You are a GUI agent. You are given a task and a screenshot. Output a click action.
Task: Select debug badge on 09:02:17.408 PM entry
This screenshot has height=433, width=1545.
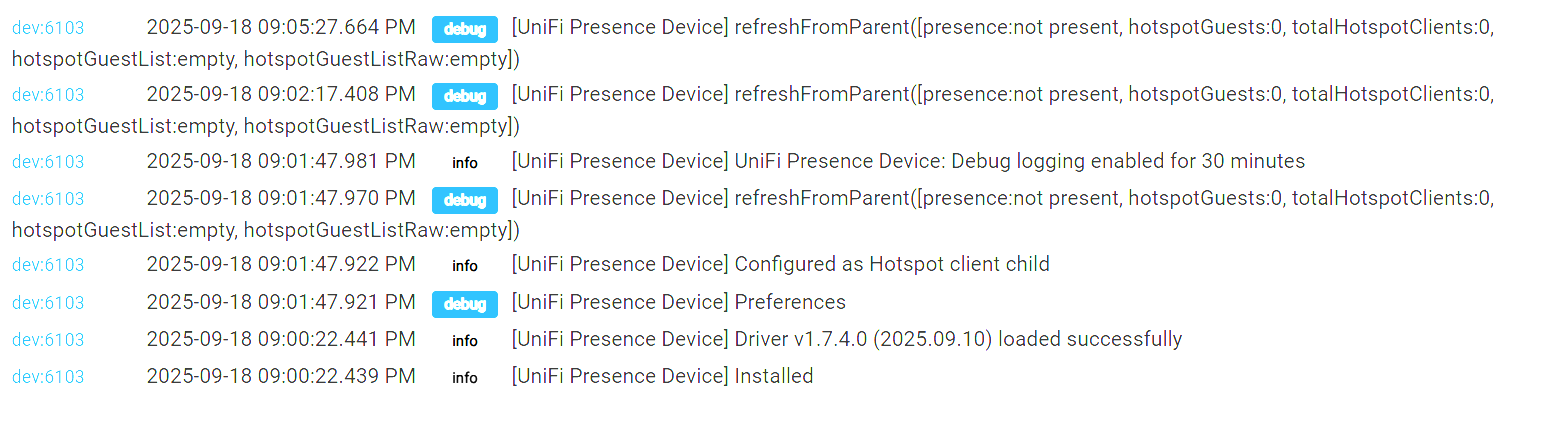coord(465,96)
